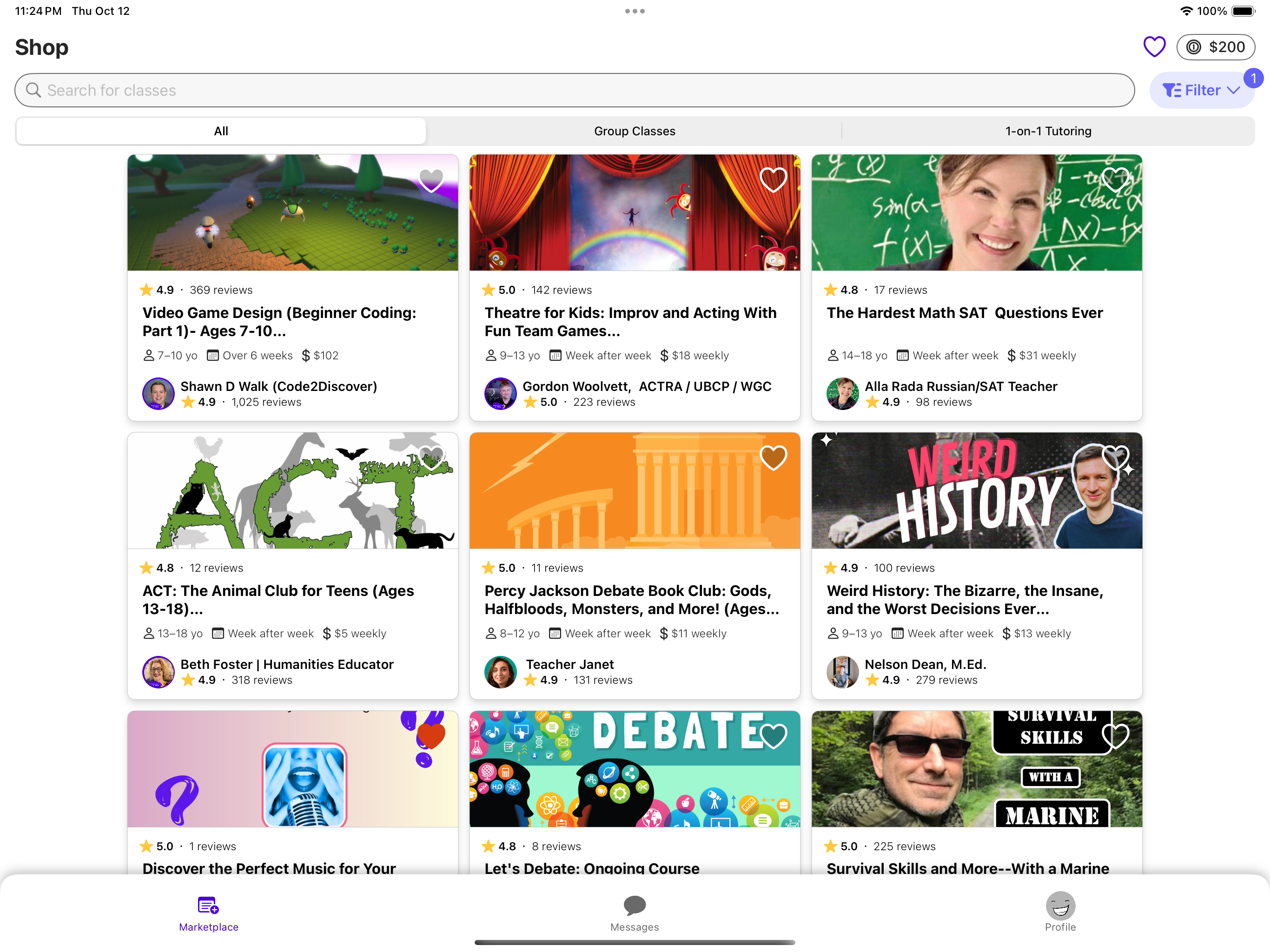Open Theatre for Kids curtain thumbnail
The width and height of the screenshot is (1270, 952).
(x=635, y=212)
